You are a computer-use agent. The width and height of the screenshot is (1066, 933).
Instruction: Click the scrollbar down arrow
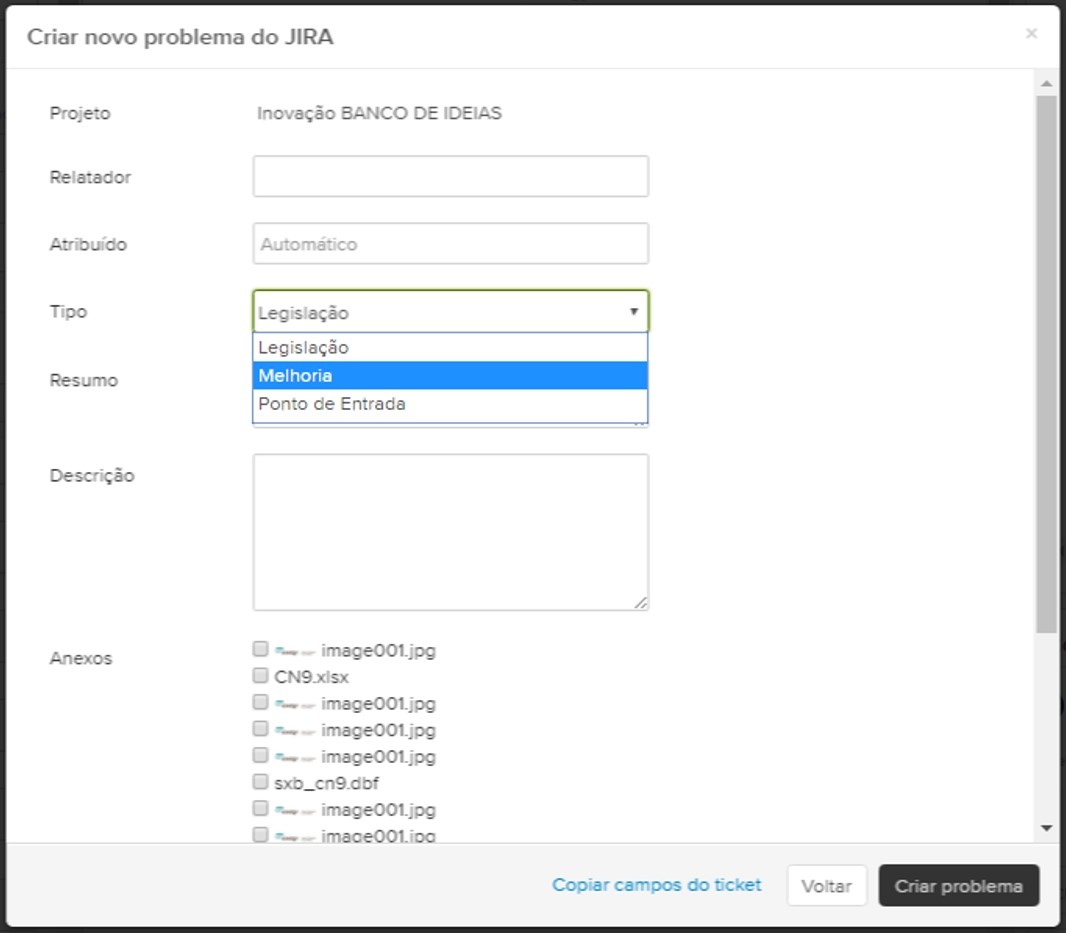coord(1046,828)
